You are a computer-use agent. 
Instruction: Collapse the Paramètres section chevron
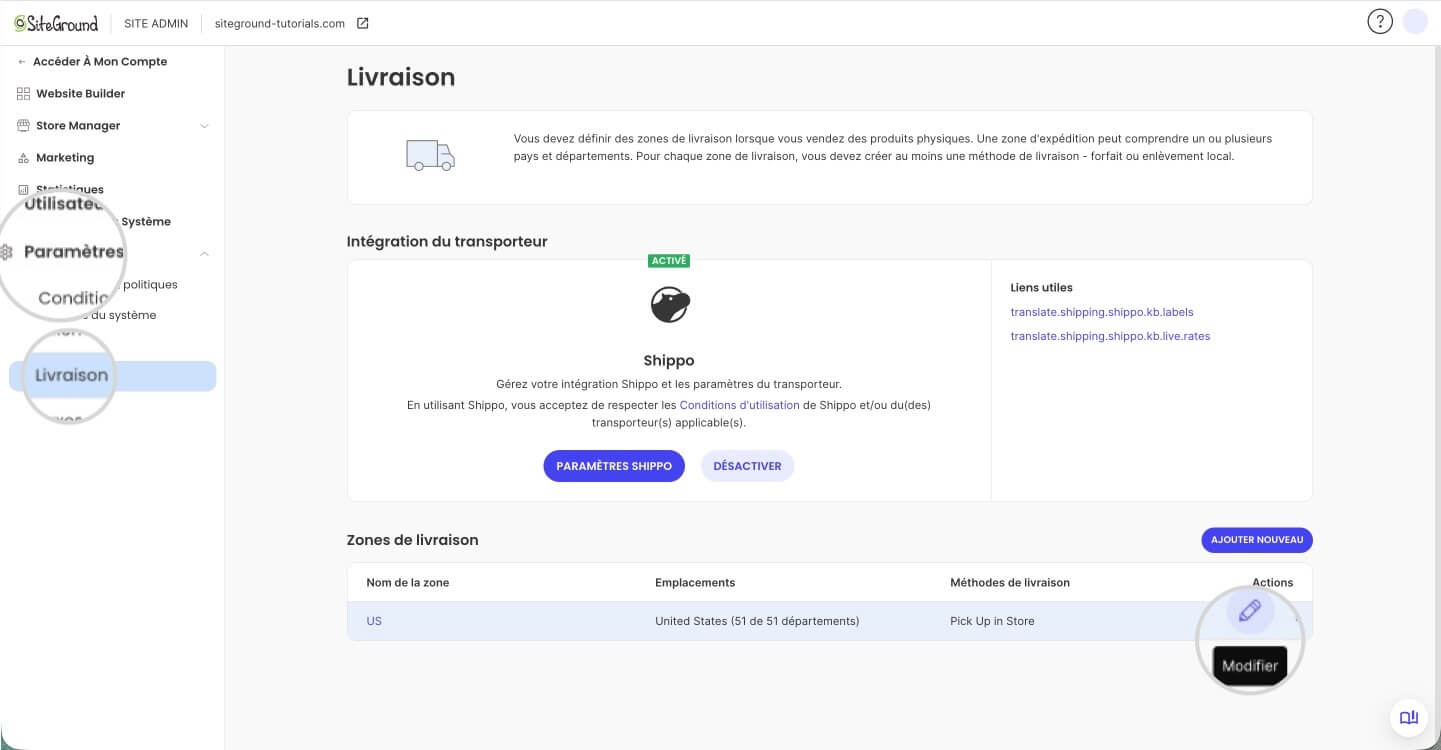(204, 254)
